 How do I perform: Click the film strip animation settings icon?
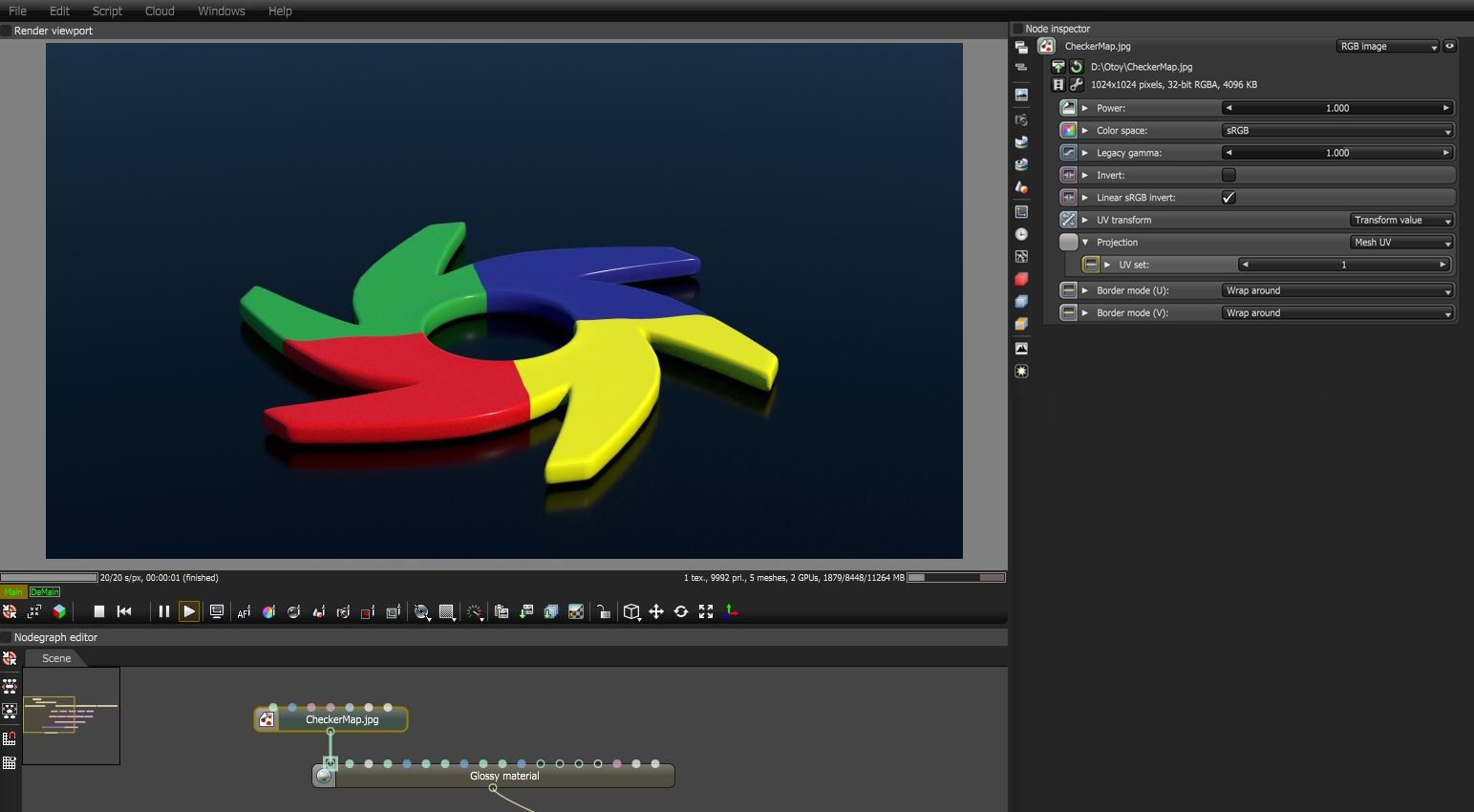[x=1058, y=84]
